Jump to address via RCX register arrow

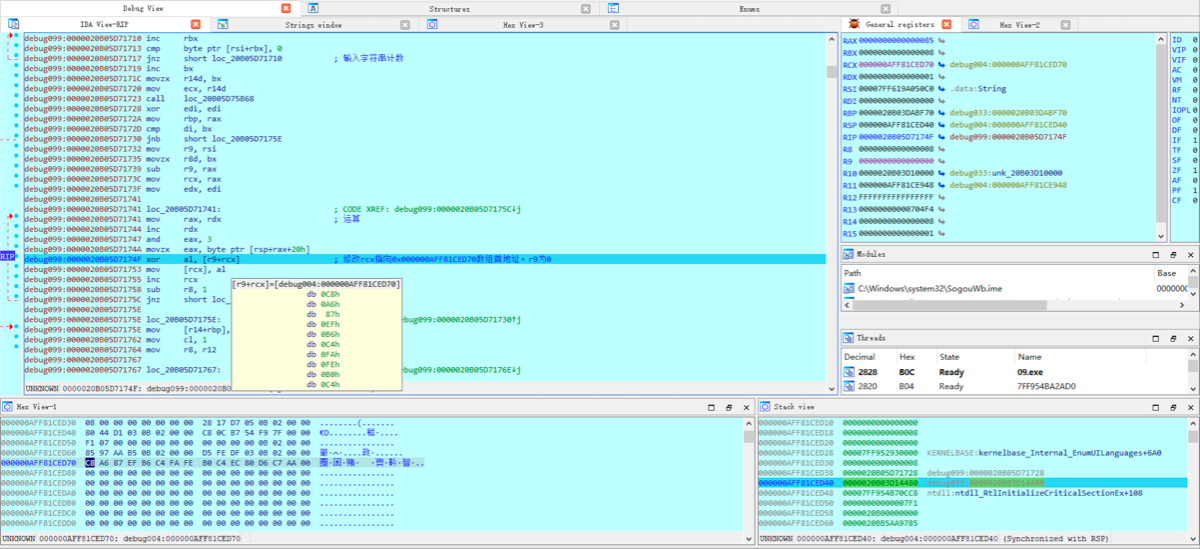pyautogui.click(x=942, y=64)
